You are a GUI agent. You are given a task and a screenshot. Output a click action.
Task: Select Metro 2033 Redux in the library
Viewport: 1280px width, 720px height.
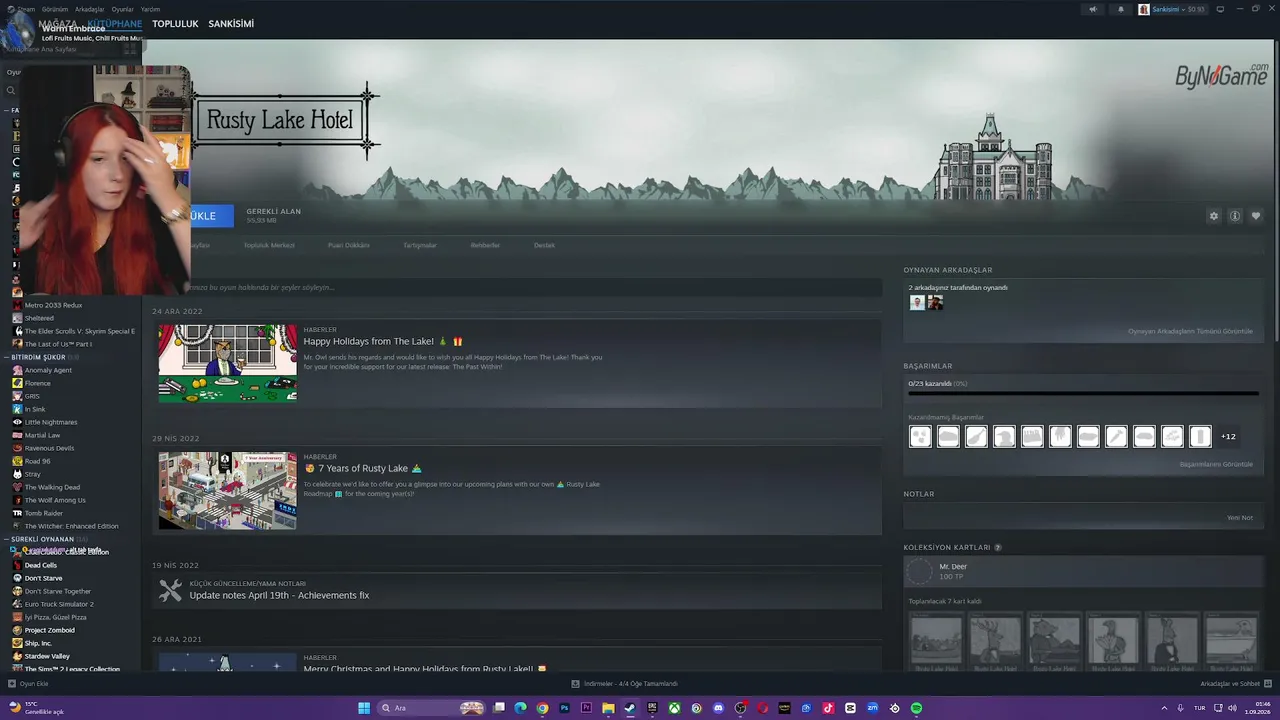click(x=53, y=305)
